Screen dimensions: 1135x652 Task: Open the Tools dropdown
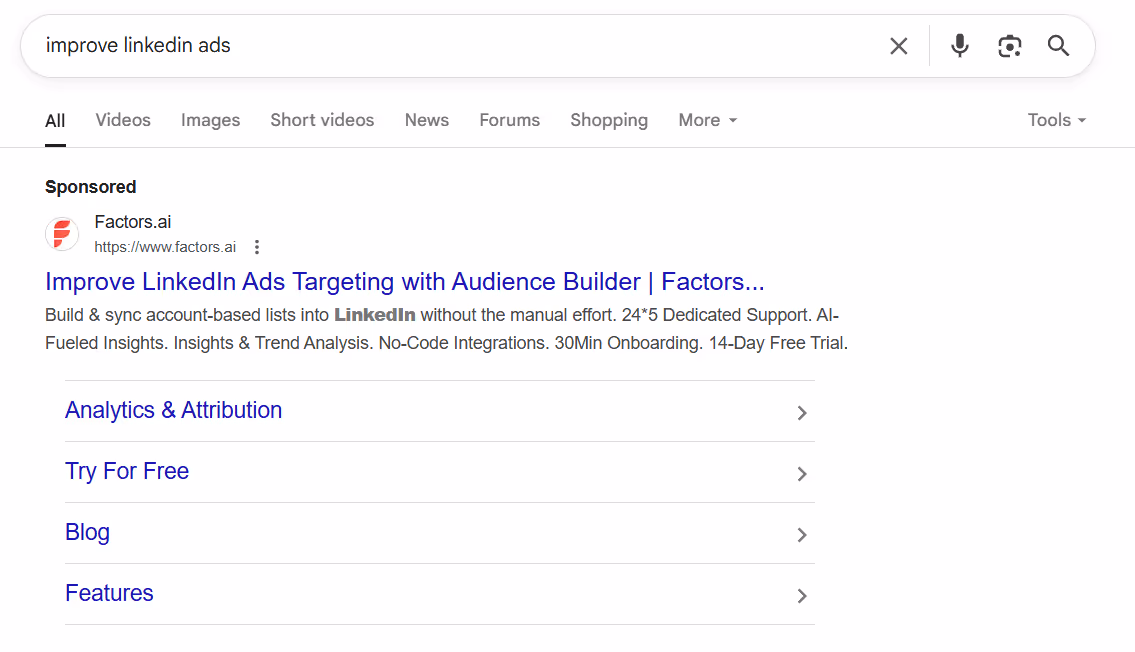(x=1057, y=120)
